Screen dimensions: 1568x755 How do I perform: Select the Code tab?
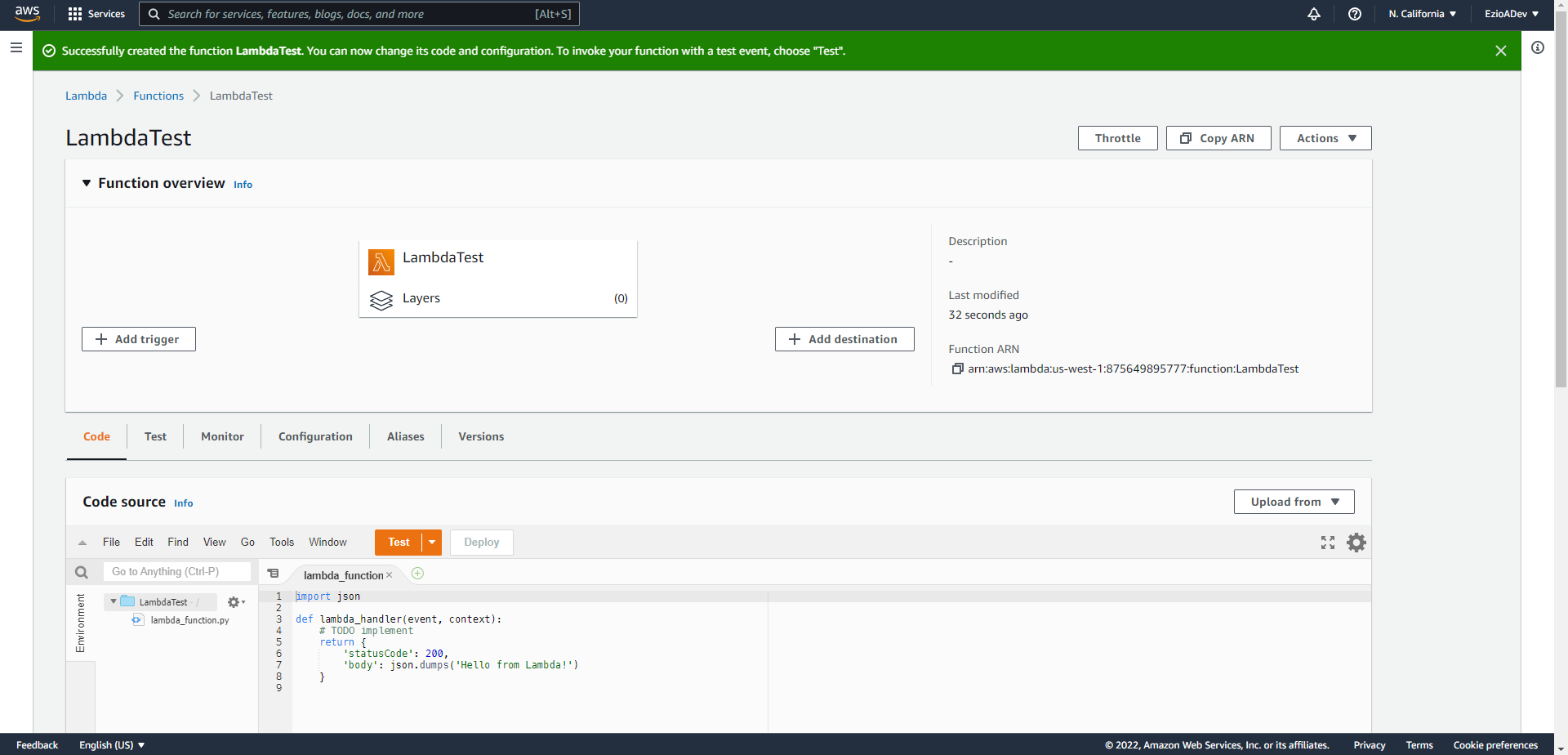[96, 436]
